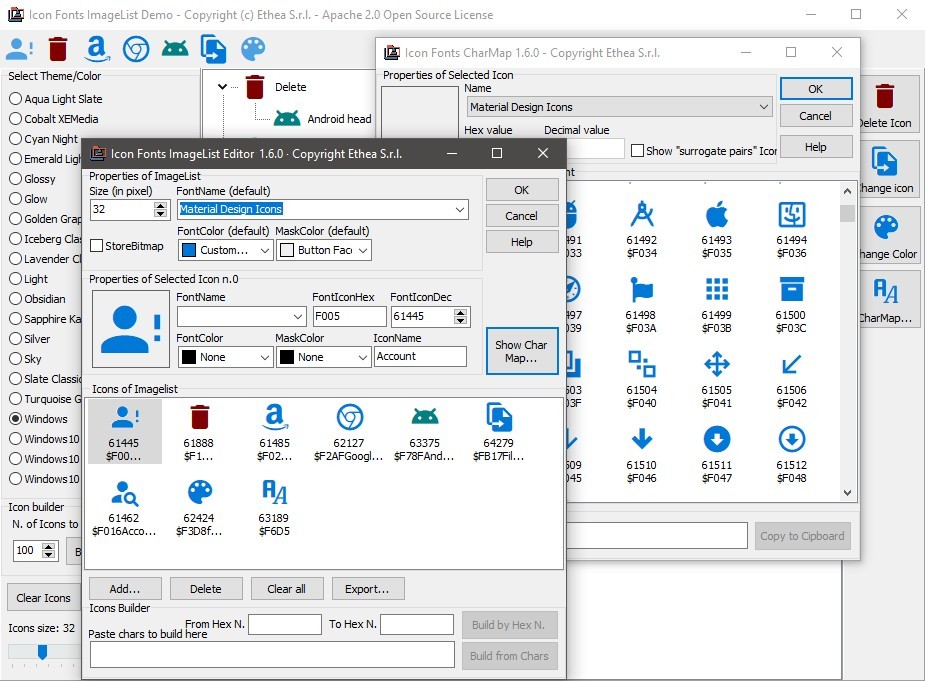Image resolution: width=925 pixels, height=681 pixels.
Task: Click the Export... button
Action: pos(368,589)
